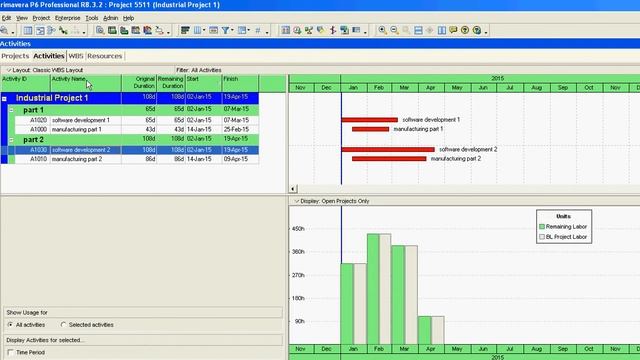
Task: Open the Edit menu
Action: pos(6,18)
